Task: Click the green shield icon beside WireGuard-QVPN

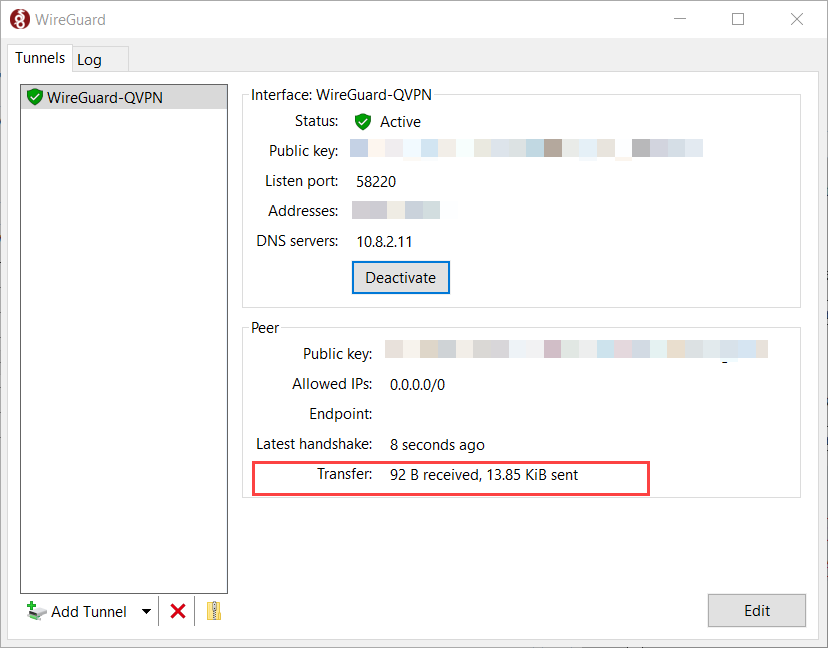Action: (35, 97)
